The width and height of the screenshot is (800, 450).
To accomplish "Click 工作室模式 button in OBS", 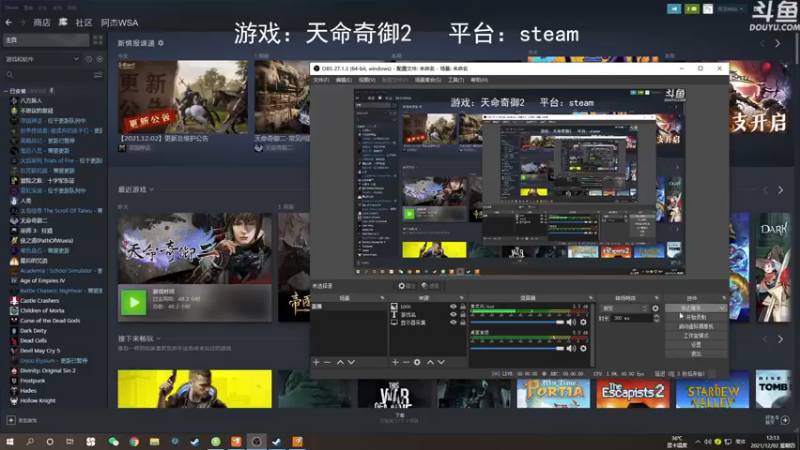I will [696, 336].
